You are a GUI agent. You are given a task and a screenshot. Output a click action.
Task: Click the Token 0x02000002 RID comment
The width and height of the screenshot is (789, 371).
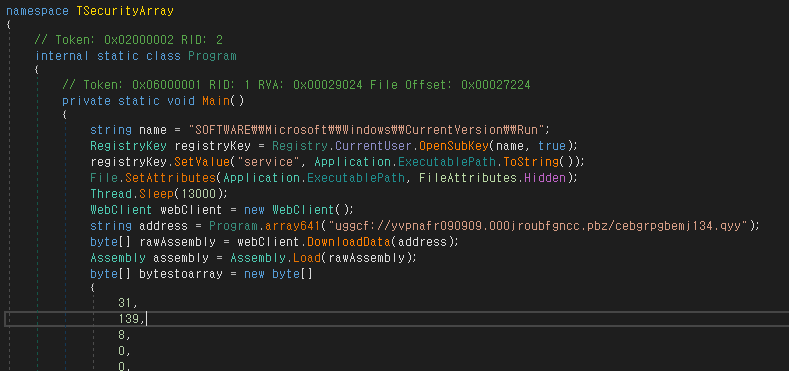(128, 40)
